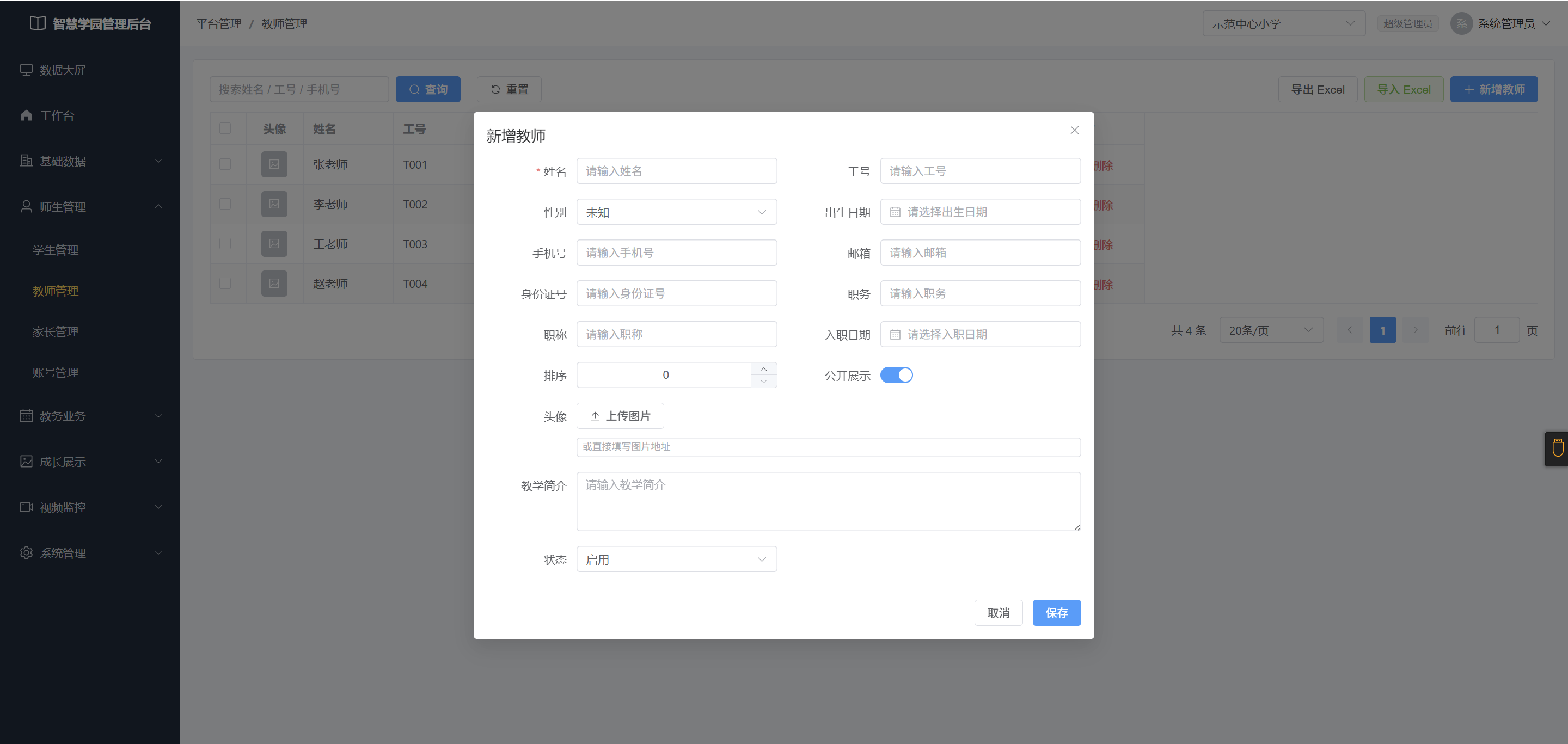
Task: Click the 数据大屏 monitor icon in sidebar
Action: coord(26,70)
